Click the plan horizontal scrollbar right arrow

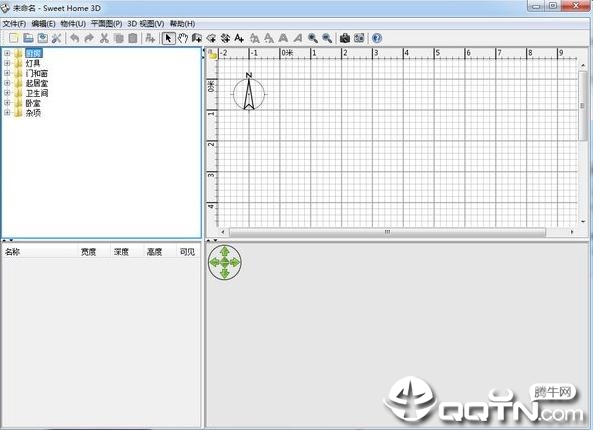(572, 232)
